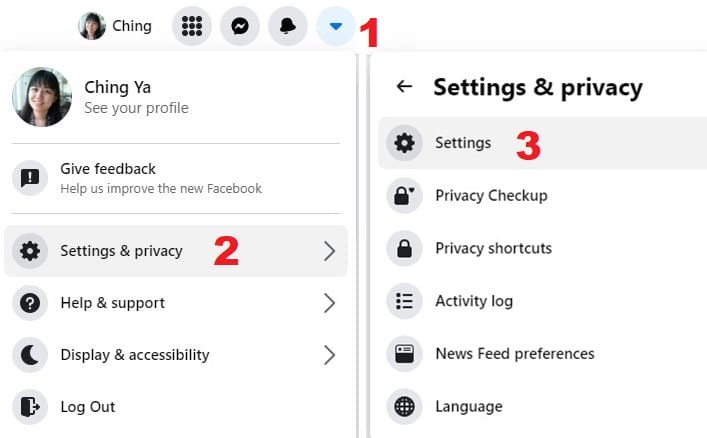Open the notifications bell icon
This screenshot has height=438, width=707.
288,26
